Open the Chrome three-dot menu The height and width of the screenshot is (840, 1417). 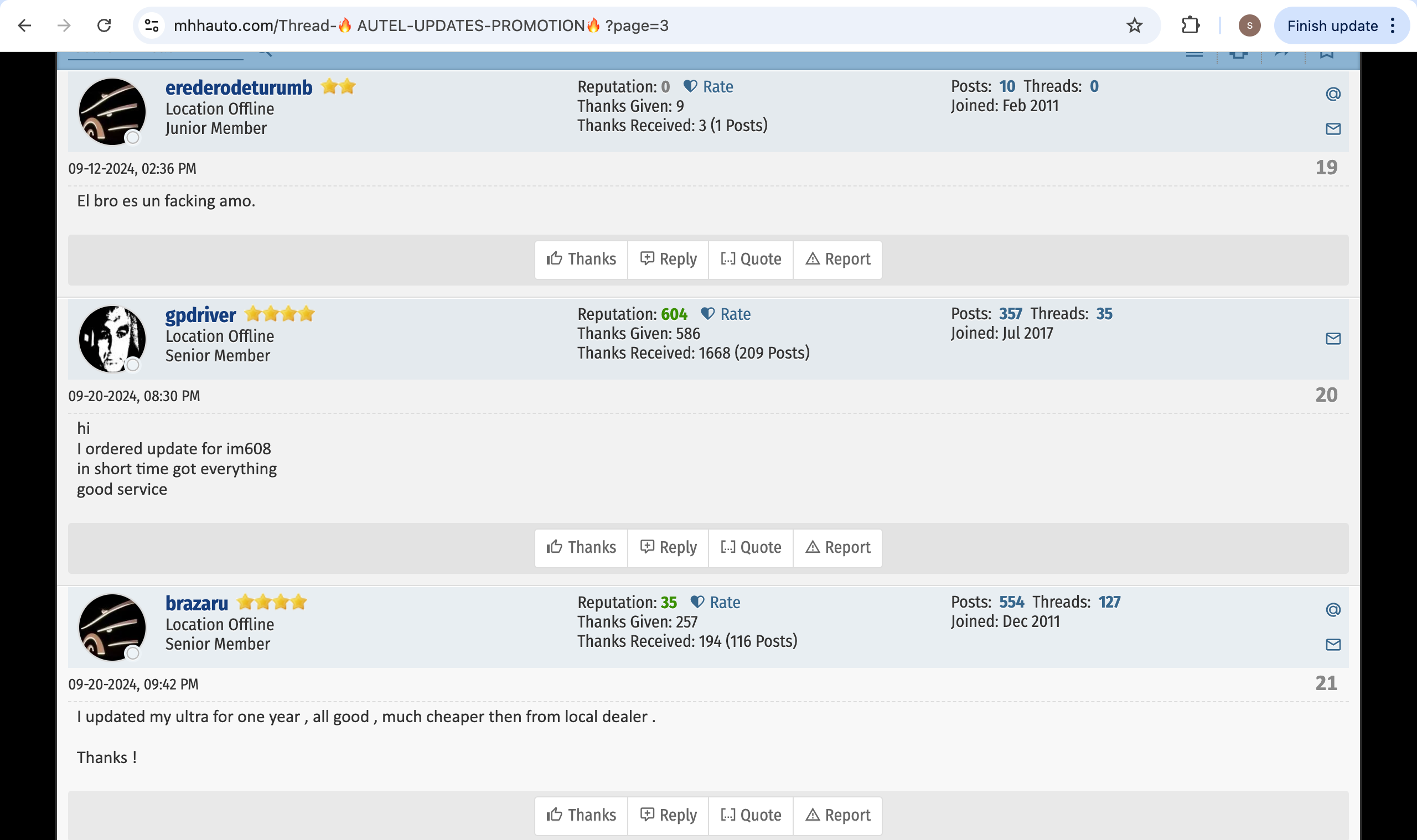click(1392, 25)
